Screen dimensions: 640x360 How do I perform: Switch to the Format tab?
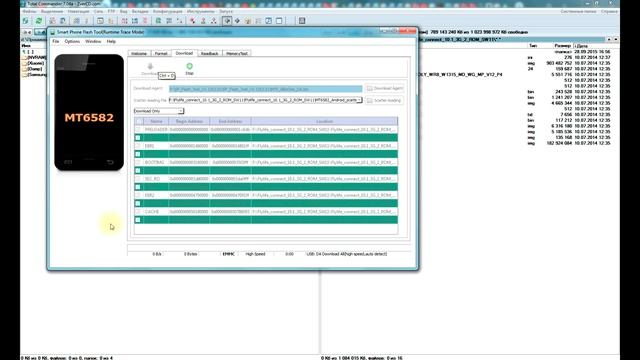click(161, 53)
